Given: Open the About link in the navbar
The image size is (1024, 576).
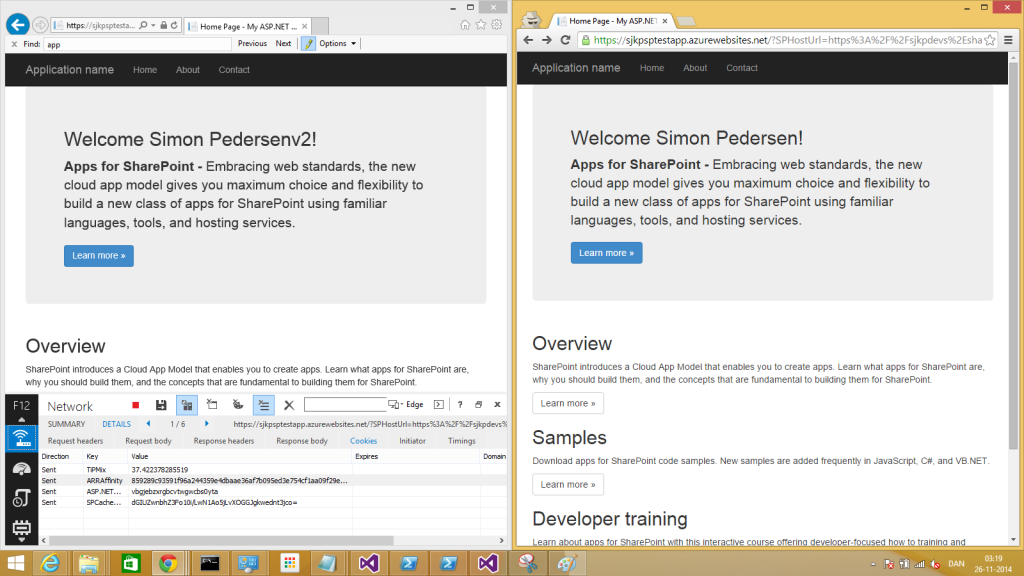Looking at the screenshot, I should tap(694, 67).
